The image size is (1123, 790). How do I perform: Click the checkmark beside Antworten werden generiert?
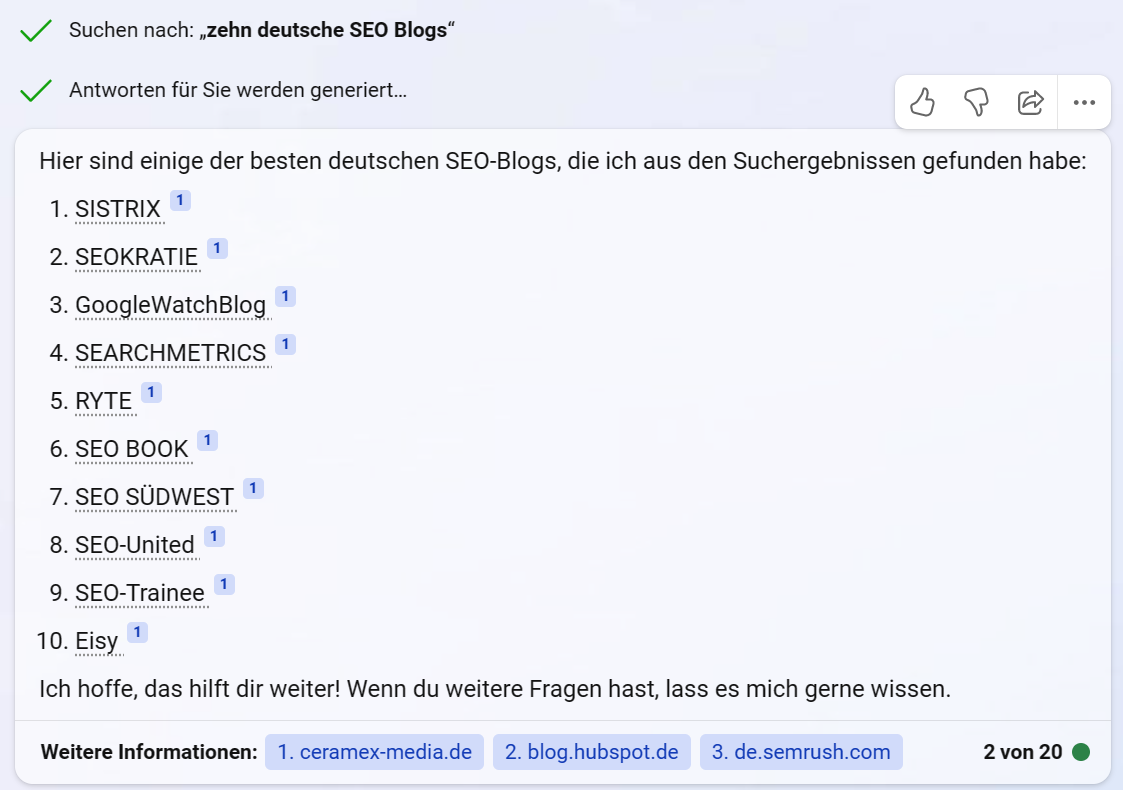(x=35, y=89)
